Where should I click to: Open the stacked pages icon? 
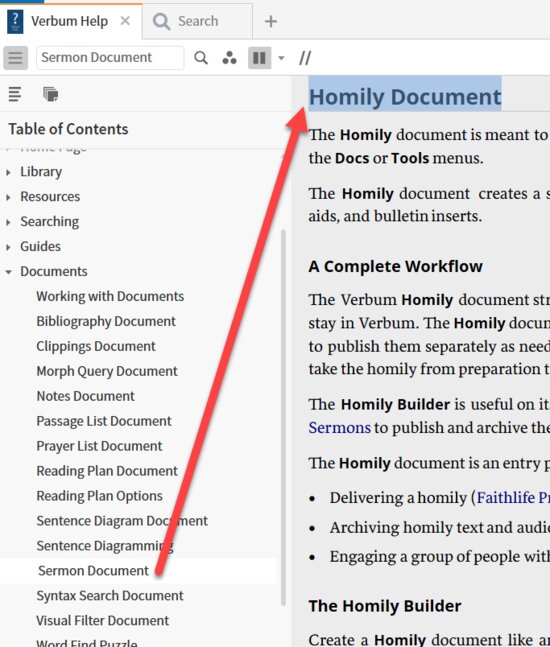point(51,94)
